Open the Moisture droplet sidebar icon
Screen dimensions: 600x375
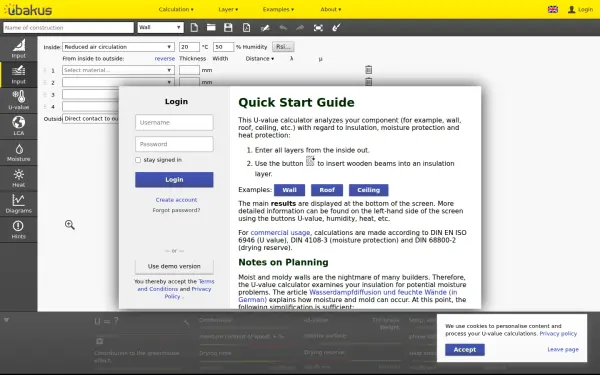point(18,152)
